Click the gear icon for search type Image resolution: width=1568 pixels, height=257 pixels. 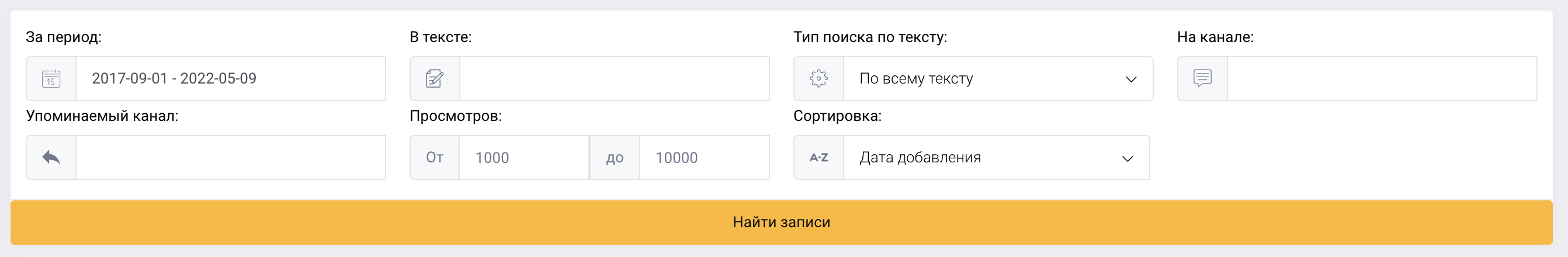tap(818, 79)
